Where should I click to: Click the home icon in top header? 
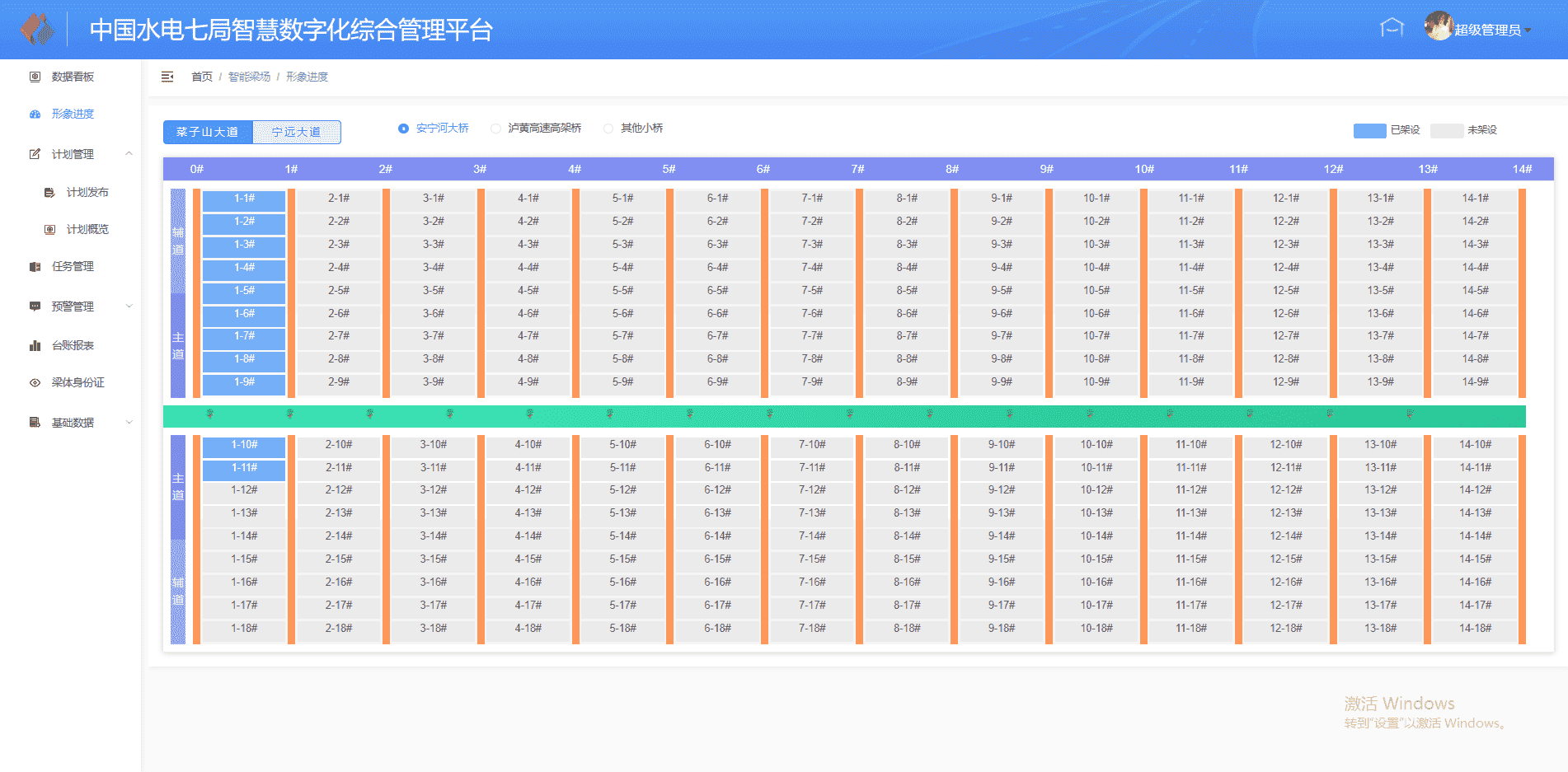[1392, 28]
